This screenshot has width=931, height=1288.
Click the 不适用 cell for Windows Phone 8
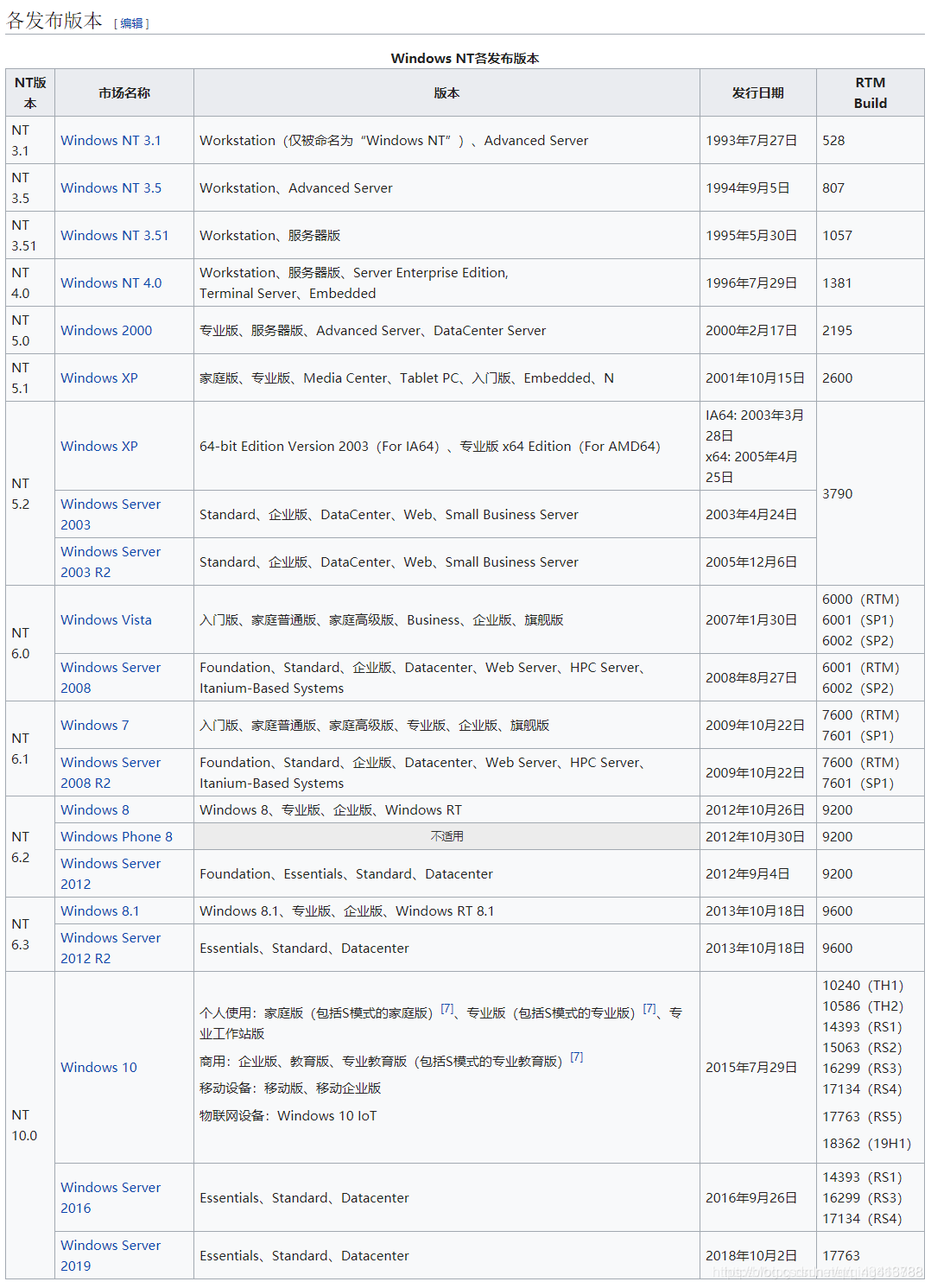[x=446, y=836]
